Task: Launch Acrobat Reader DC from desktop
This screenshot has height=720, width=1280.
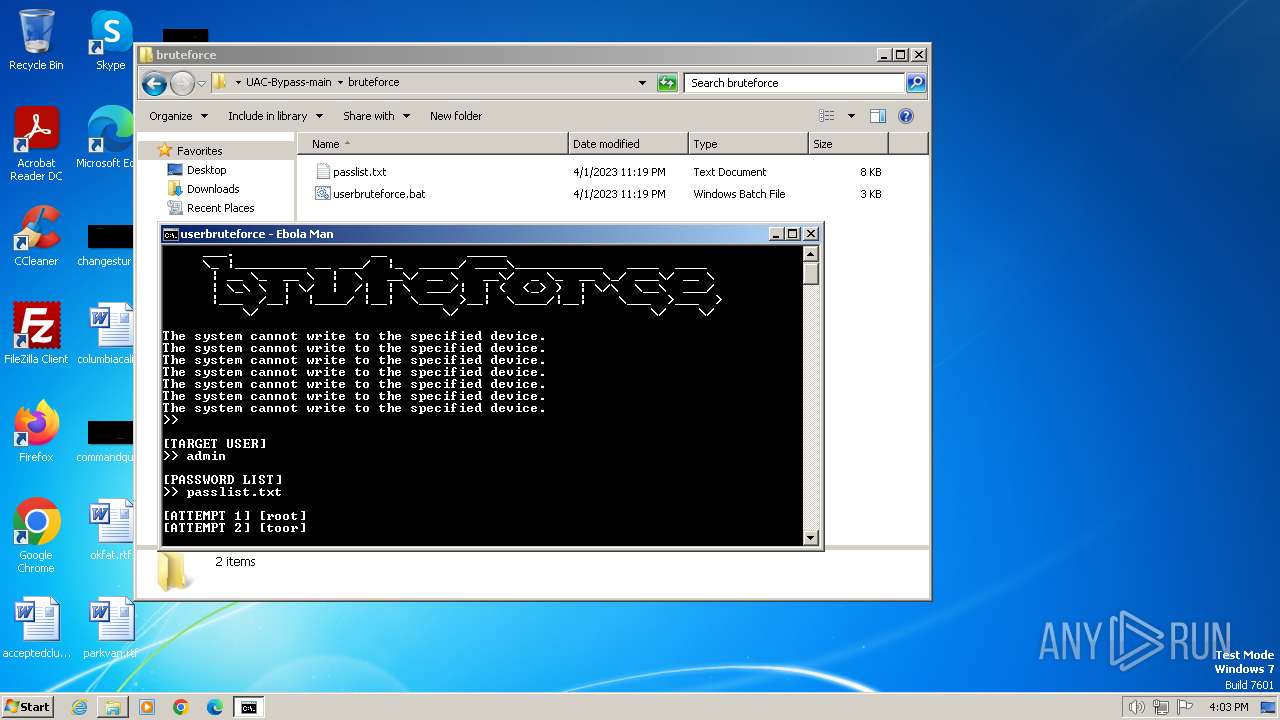Action: (36, 144)
